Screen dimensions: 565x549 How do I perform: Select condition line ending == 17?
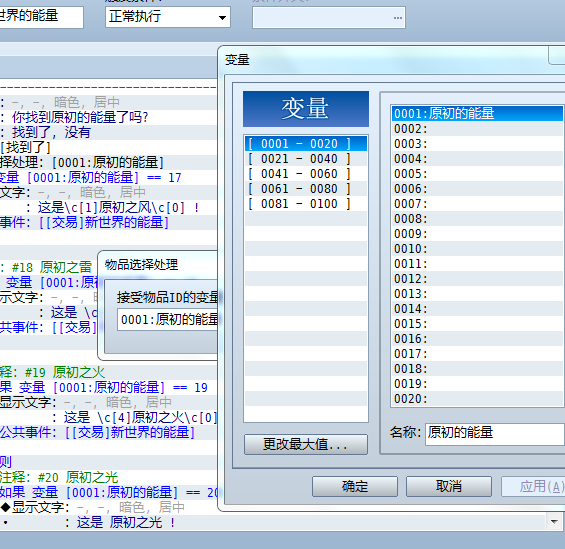tap(108, 177)
